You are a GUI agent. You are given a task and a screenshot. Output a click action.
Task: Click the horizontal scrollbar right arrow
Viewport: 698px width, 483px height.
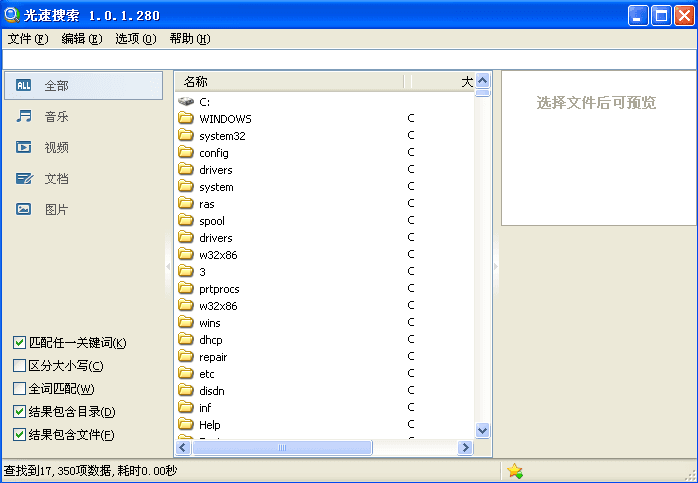(465, 449)
